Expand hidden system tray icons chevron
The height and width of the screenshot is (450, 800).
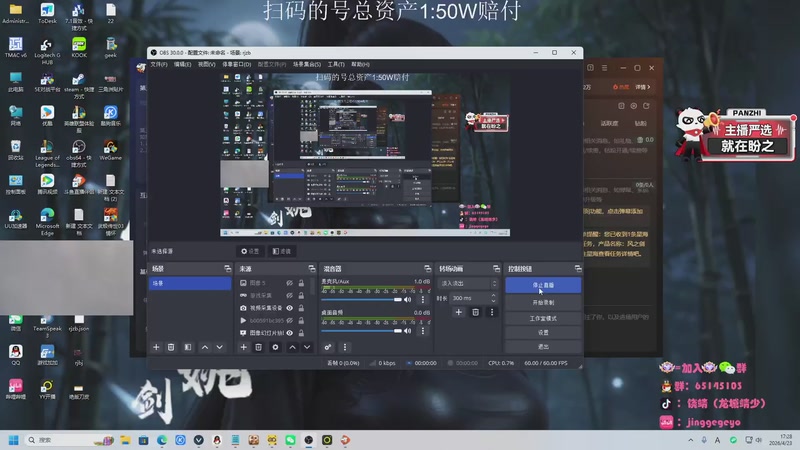(x=690, y=440)
